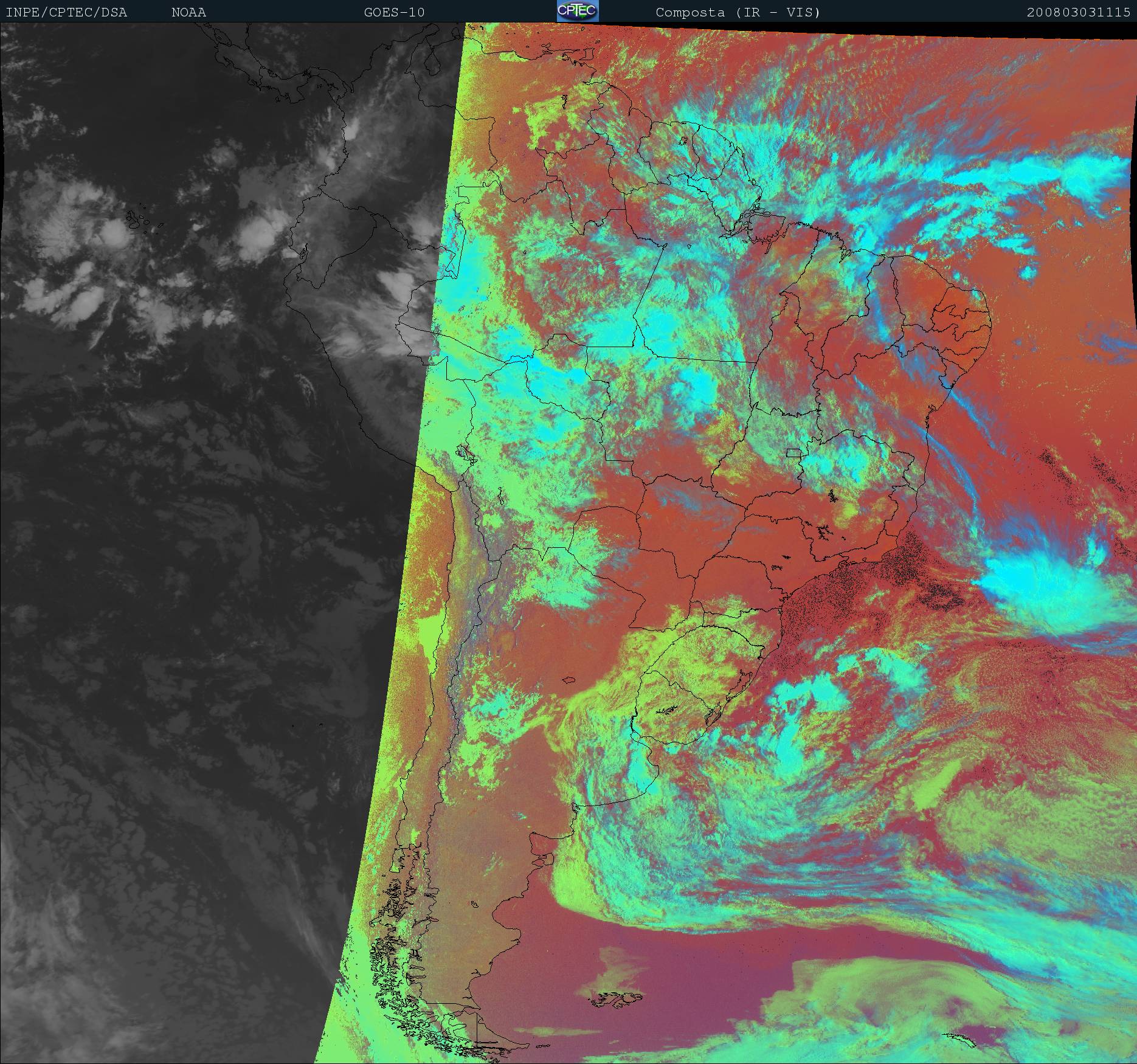Select the INPE/CPTEC/DSA header label
Viewport: 1137px width, 1064px height.
click(x=66, y=12)
